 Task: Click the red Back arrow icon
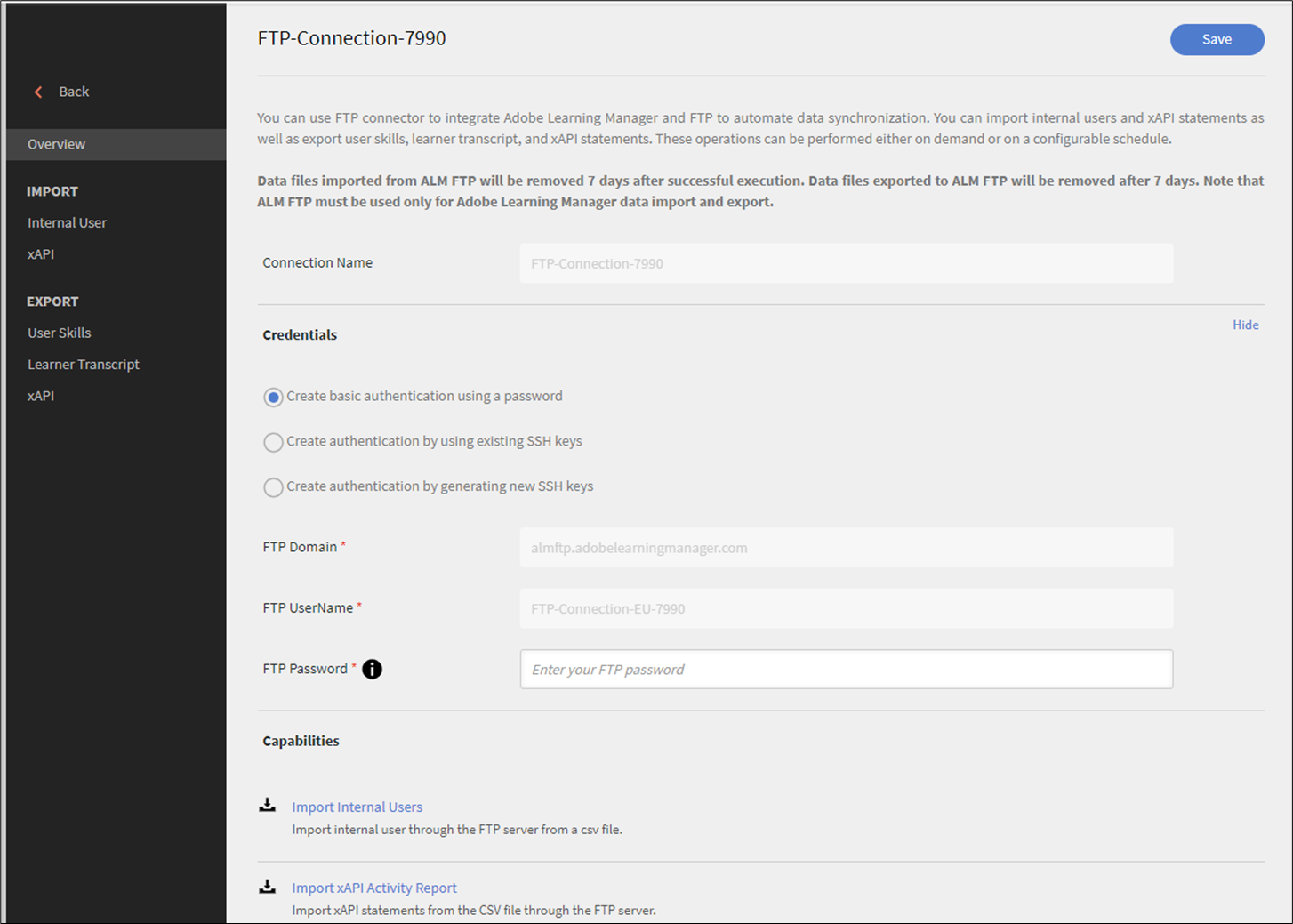(x=38, y=92)
